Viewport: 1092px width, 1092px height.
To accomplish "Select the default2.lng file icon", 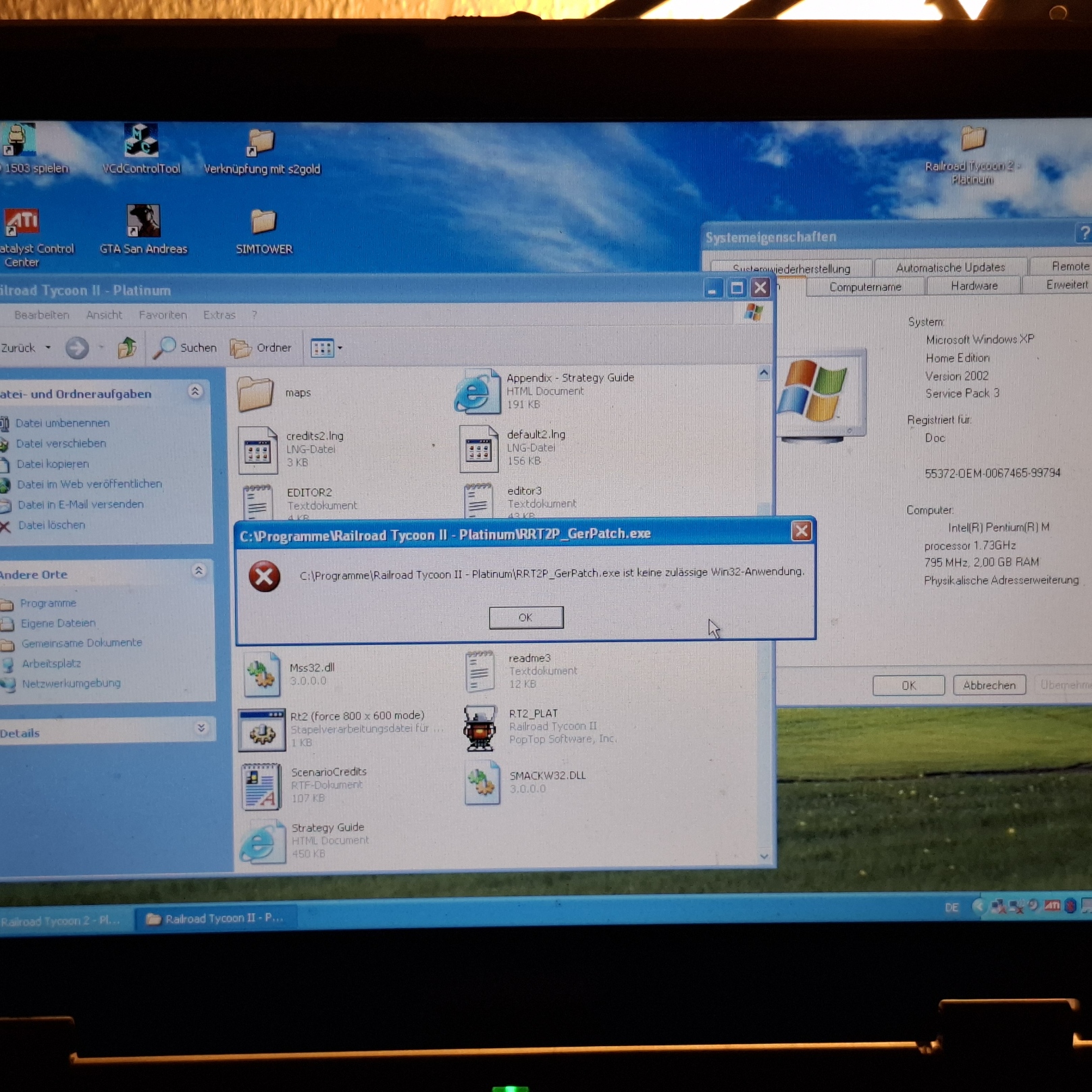I will [x=479, y=448].
